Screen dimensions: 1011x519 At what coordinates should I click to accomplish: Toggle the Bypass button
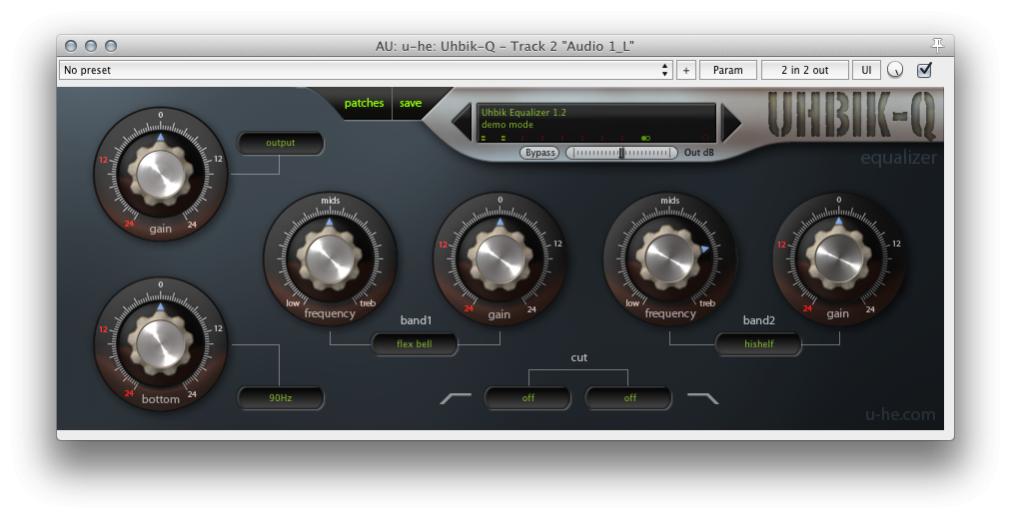(x=540, y=153)
